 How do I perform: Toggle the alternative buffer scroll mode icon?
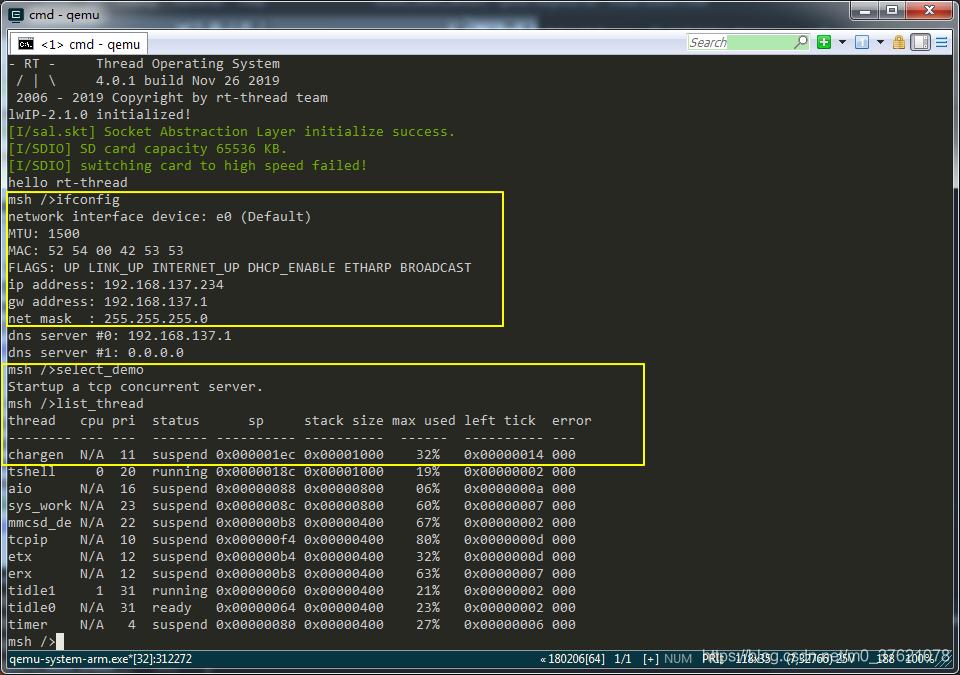[920, 42]
